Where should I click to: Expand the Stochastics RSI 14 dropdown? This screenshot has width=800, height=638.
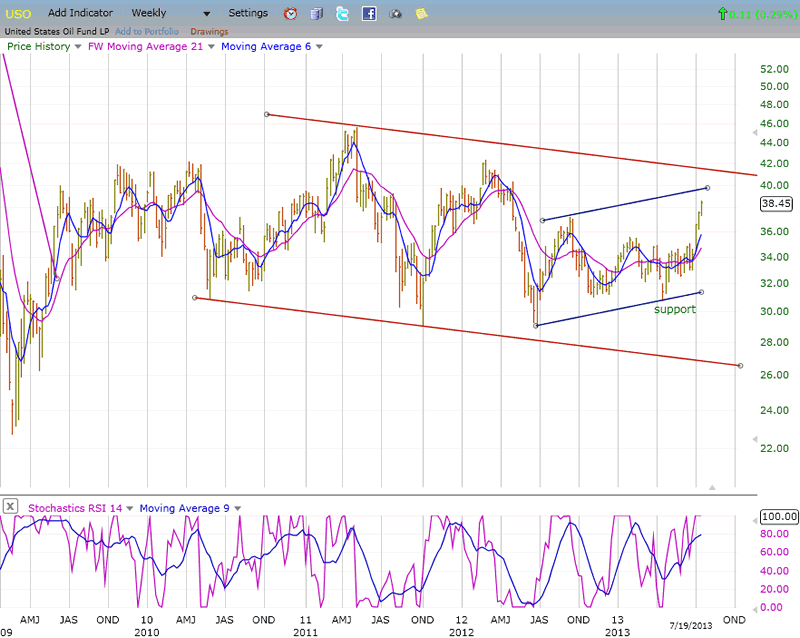pyautogui.click(x=130, y=508)
